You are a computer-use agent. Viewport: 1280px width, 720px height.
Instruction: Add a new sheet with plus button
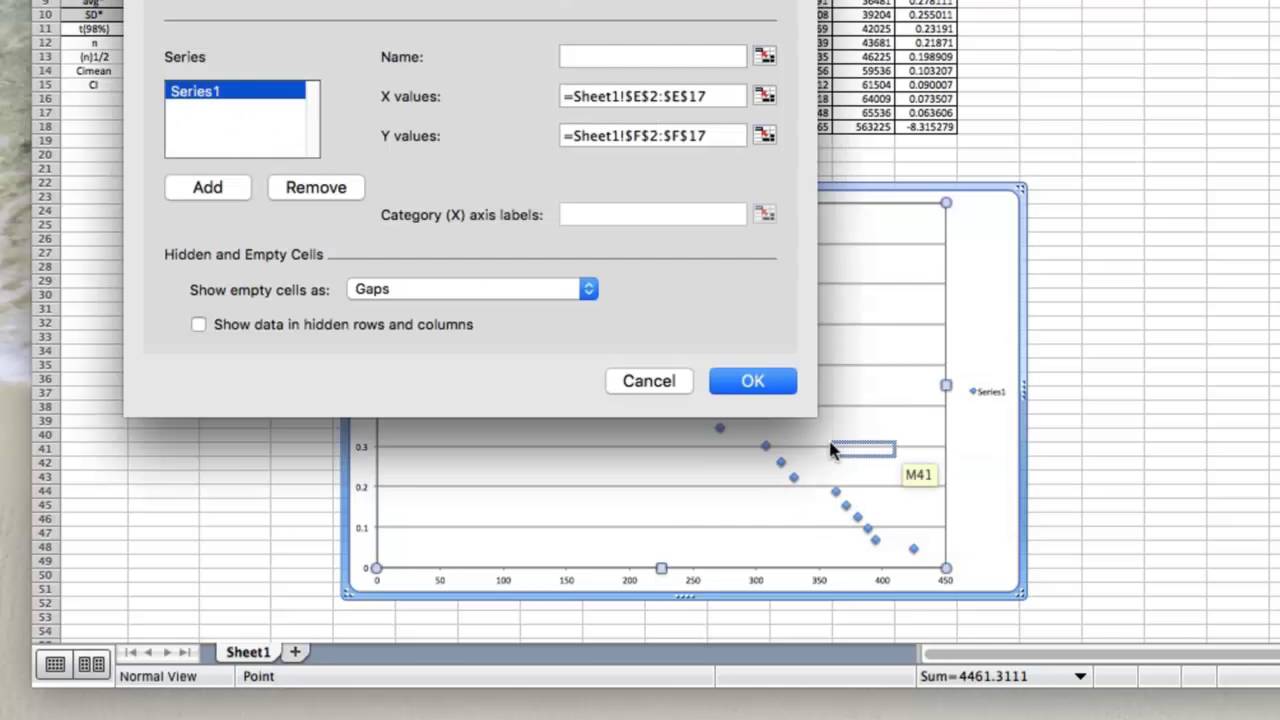point(295,652)
